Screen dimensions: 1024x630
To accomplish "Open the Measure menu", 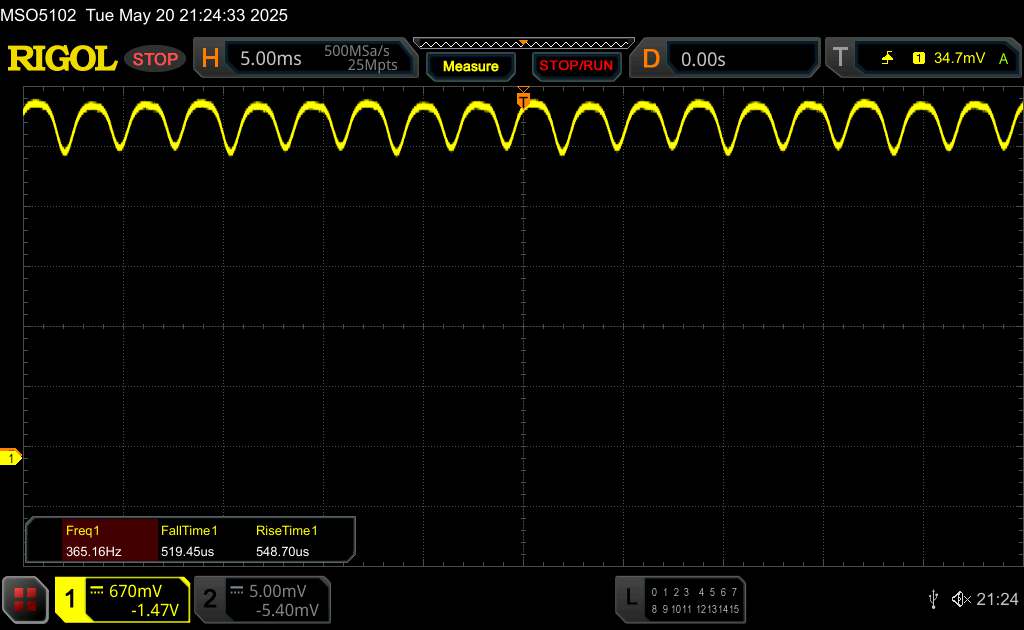I will click(x=470, y=66).
